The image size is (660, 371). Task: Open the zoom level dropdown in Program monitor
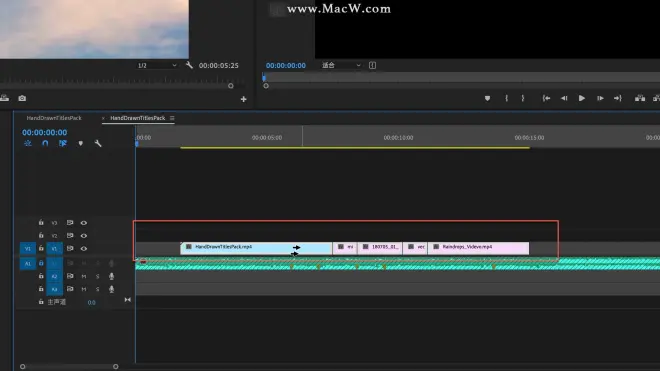[x=341, y=65]
